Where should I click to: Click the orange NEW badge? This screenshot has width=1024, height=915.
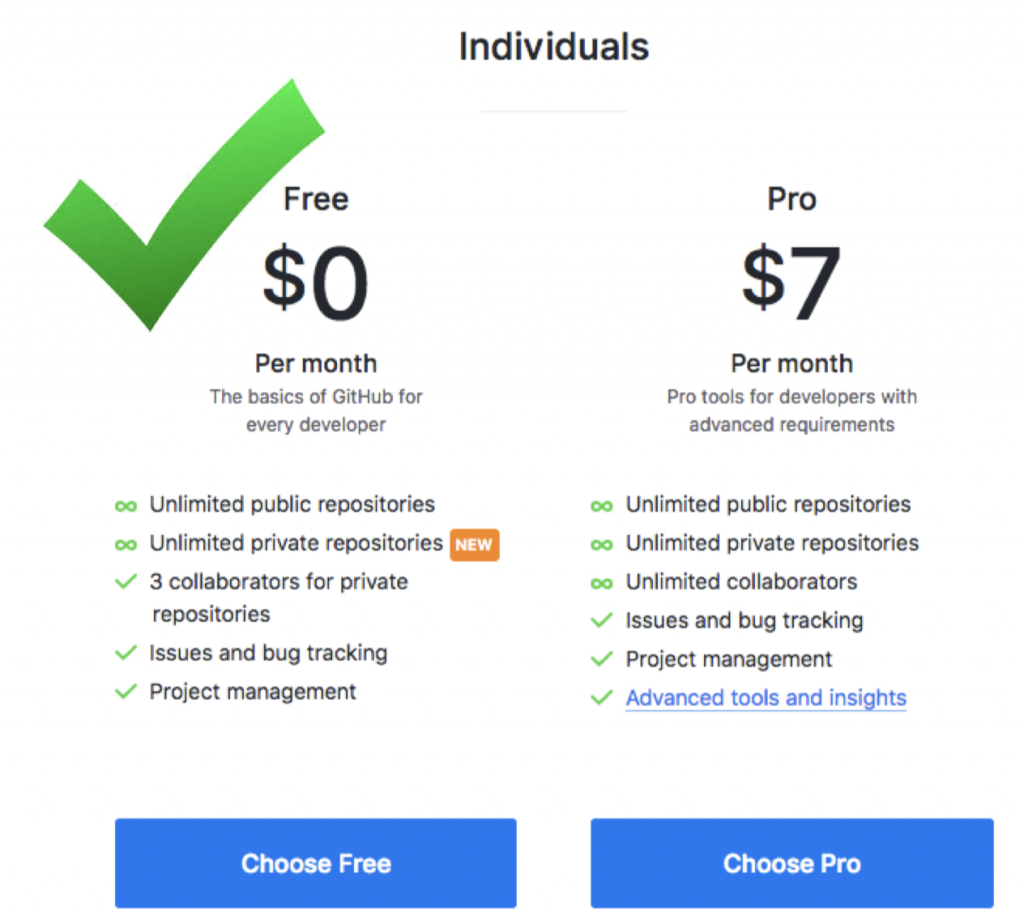coord(474,545)
